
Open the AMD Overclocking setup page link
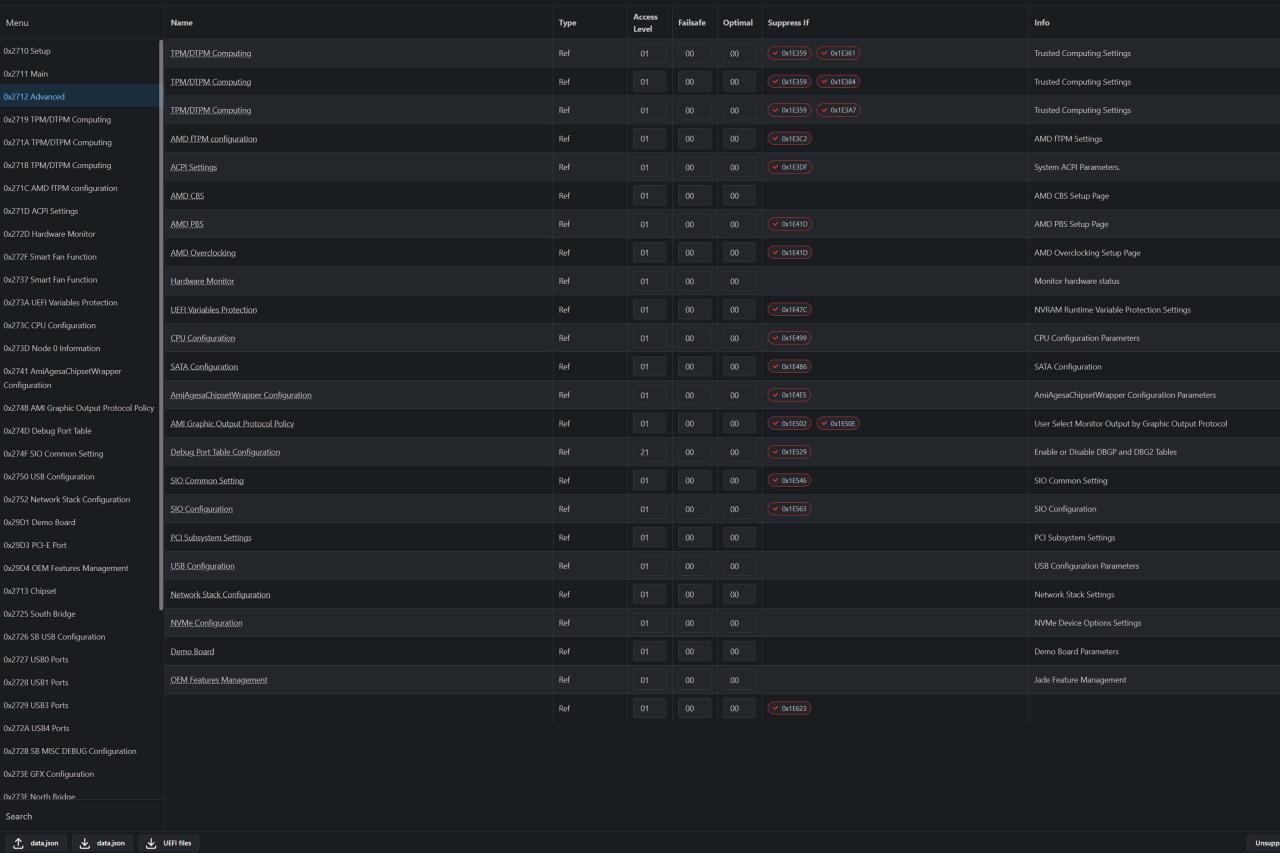(203, 253)
